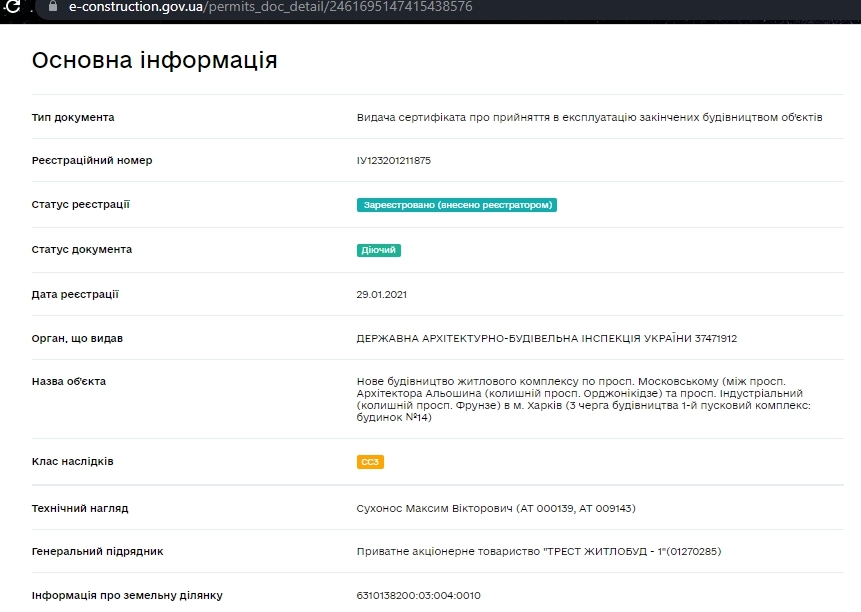Click the 'Зареєстровано (внесено реєстратором)' status badge

point(457,205)
